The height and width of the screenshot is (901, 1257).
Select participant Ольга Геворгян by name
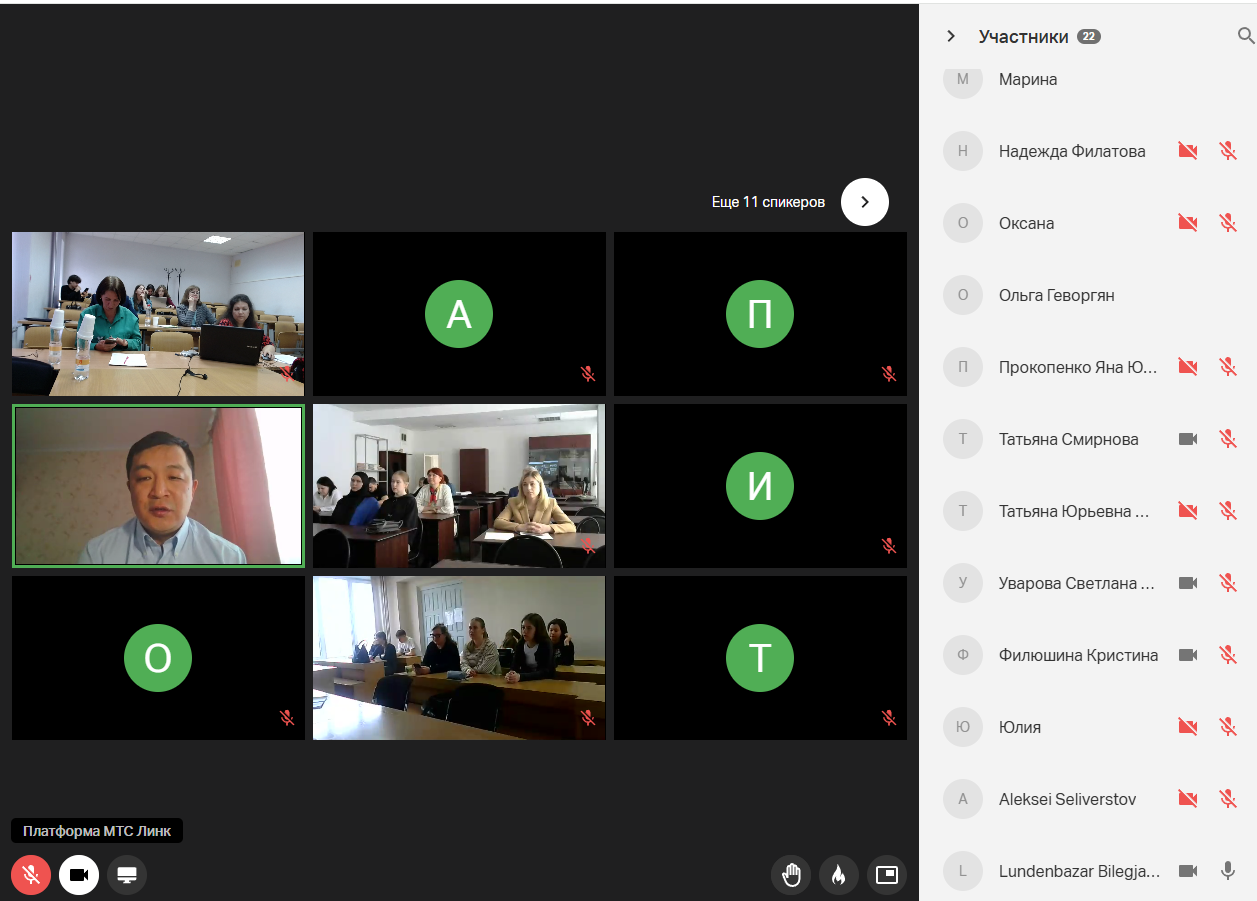click(x=1056, y=295)
